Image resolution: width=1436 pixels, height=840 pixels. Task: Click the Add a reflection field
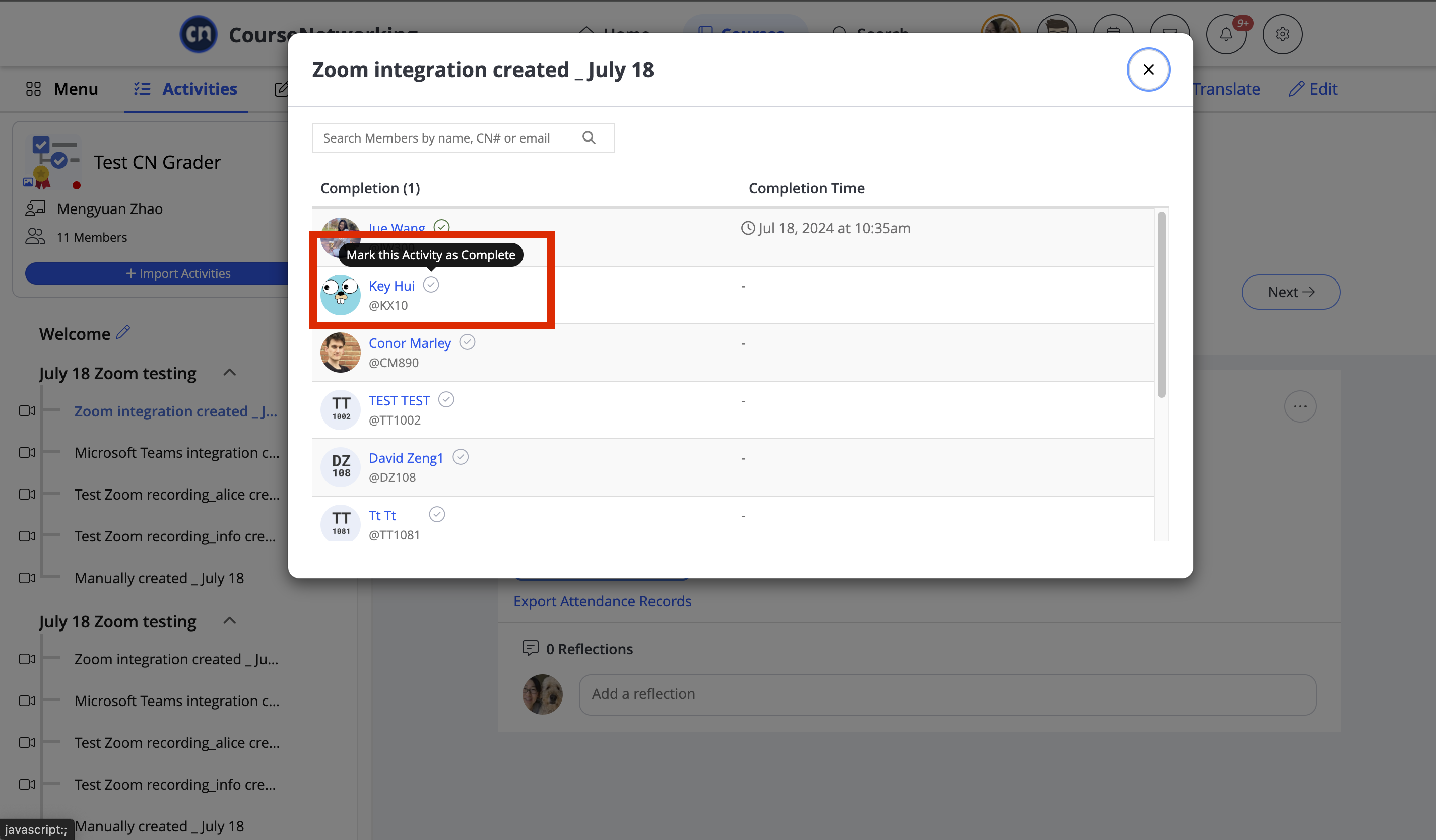pyautogui.click(x=947, y=694)
